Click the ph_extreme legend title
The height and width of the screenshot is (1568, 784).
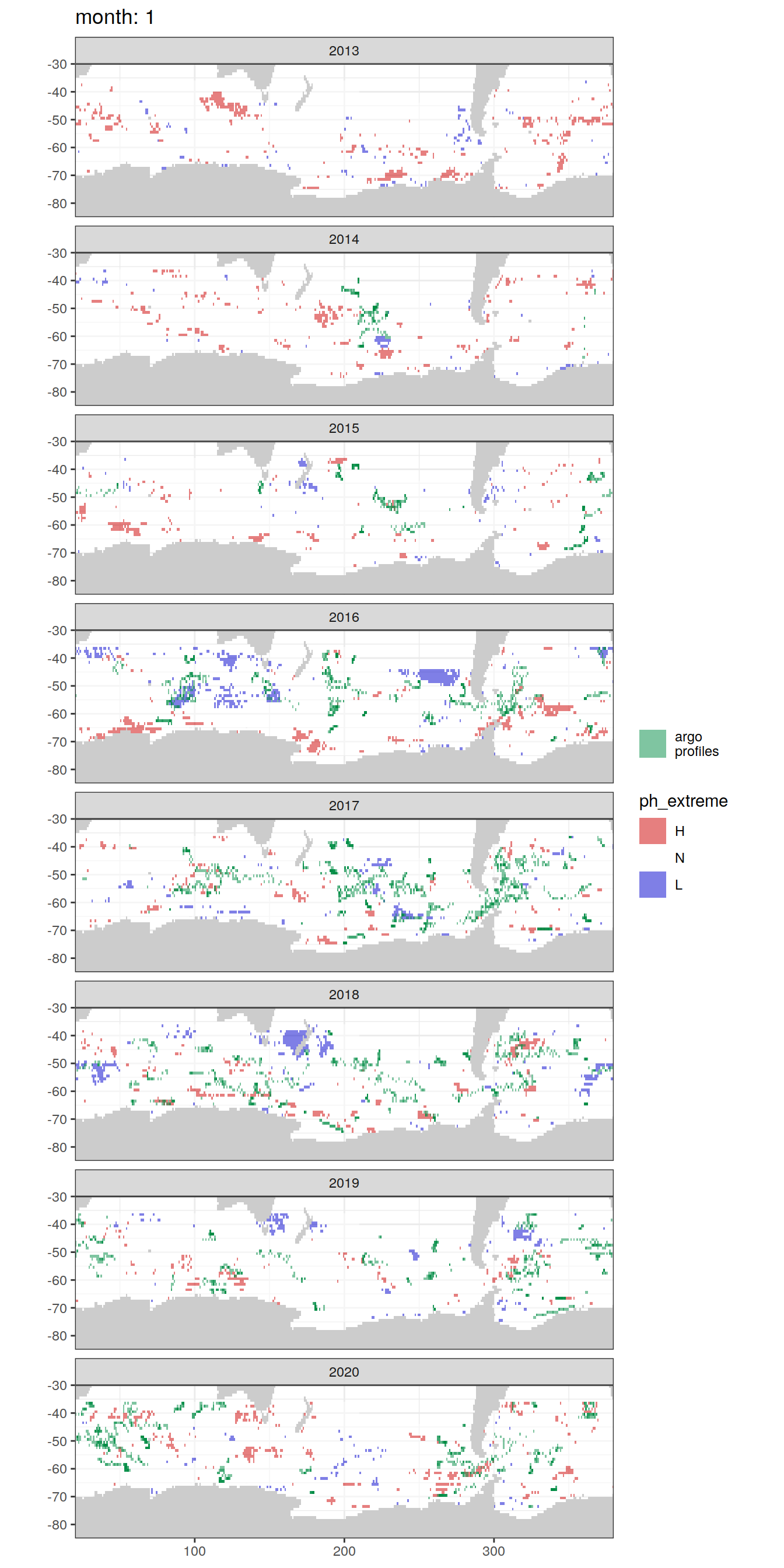click(683, 800)
